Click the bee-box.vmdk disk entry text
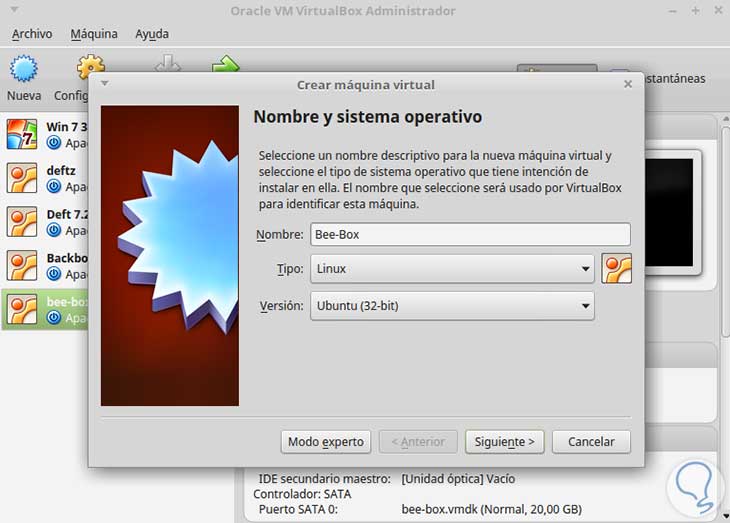This screenshot has width=730, height=523. (x=492, y=509)
